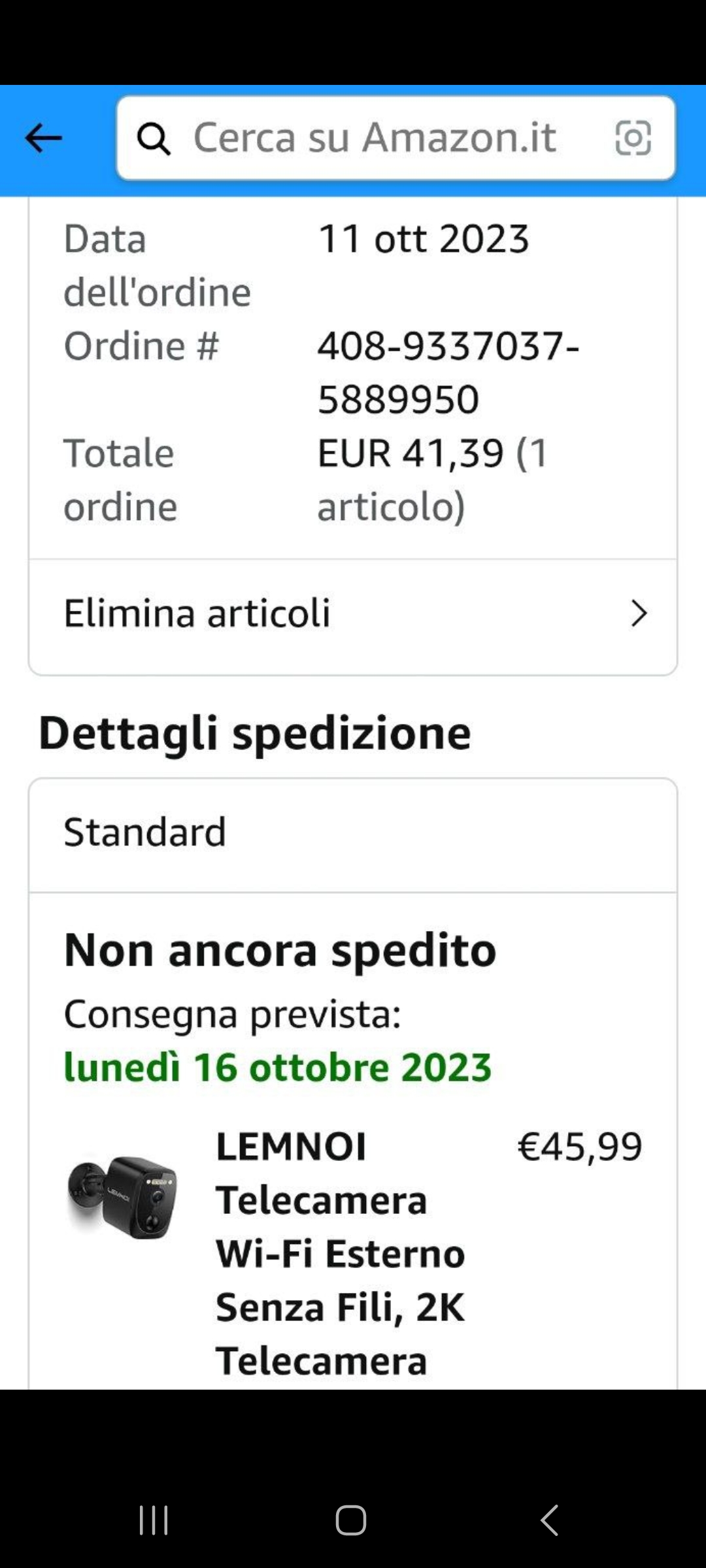Open the camera lens scan icon
This screenshot has height=1568, width=706.
[633, 138]
